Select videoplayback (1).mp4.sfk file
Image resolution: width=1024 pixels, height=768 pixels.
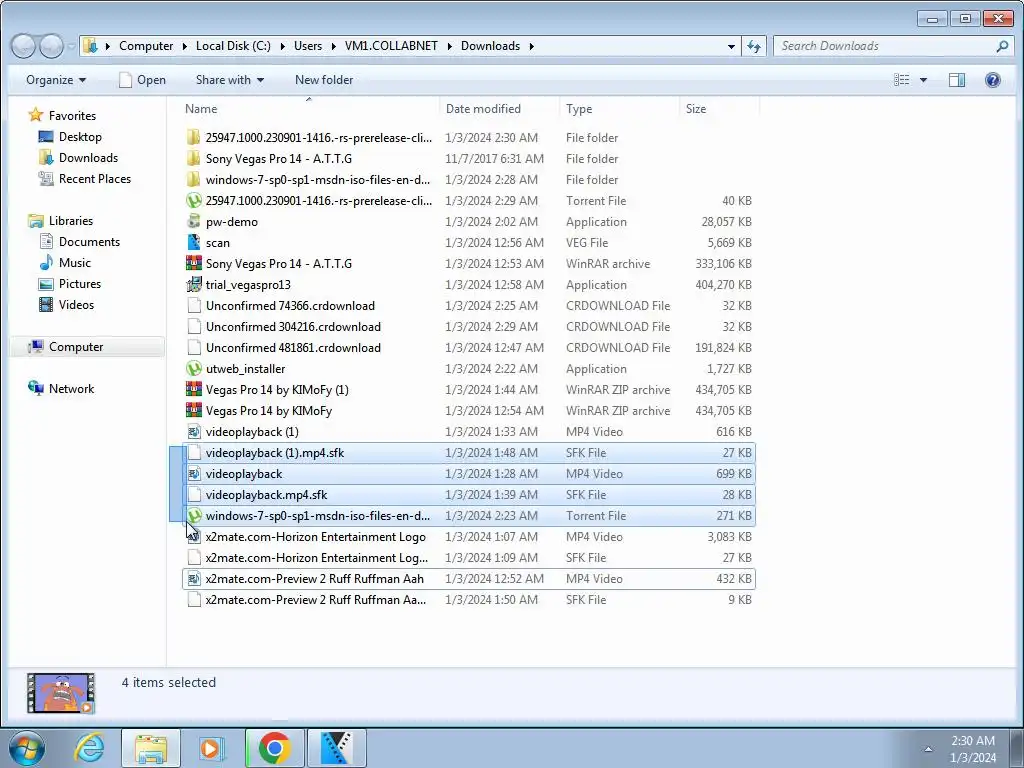[469, 453]
